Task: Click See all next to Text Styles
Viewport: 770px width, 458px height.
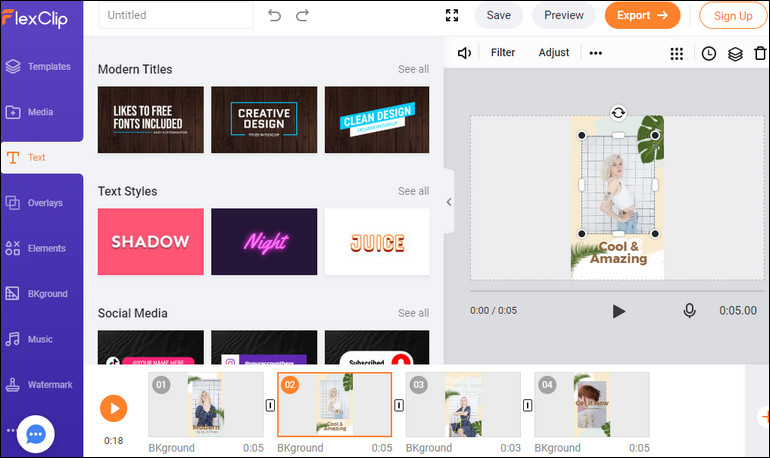Action: [x=413, y=191]
